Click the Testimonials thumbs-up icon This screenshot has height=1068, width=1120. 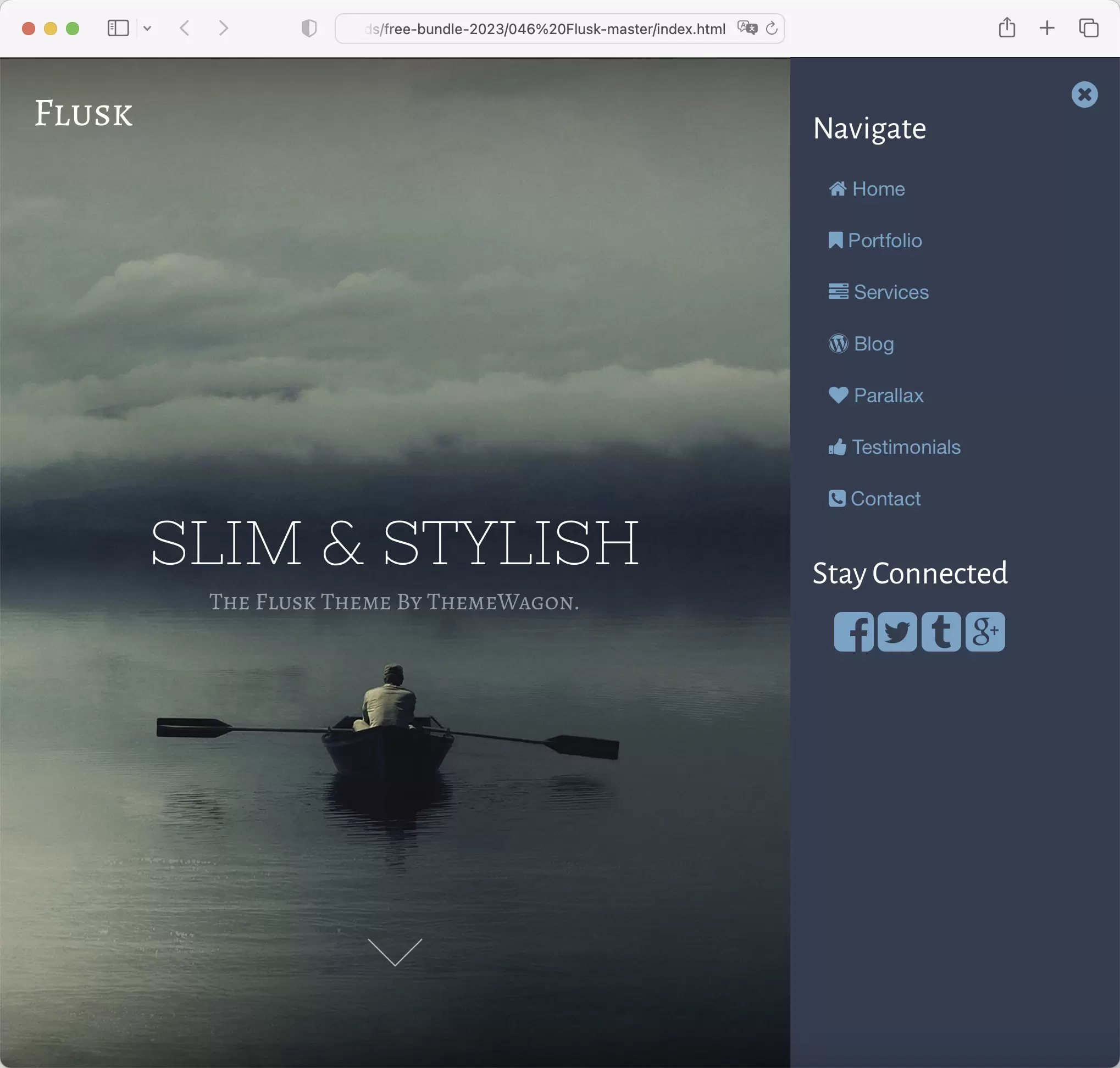coord(838,447)
